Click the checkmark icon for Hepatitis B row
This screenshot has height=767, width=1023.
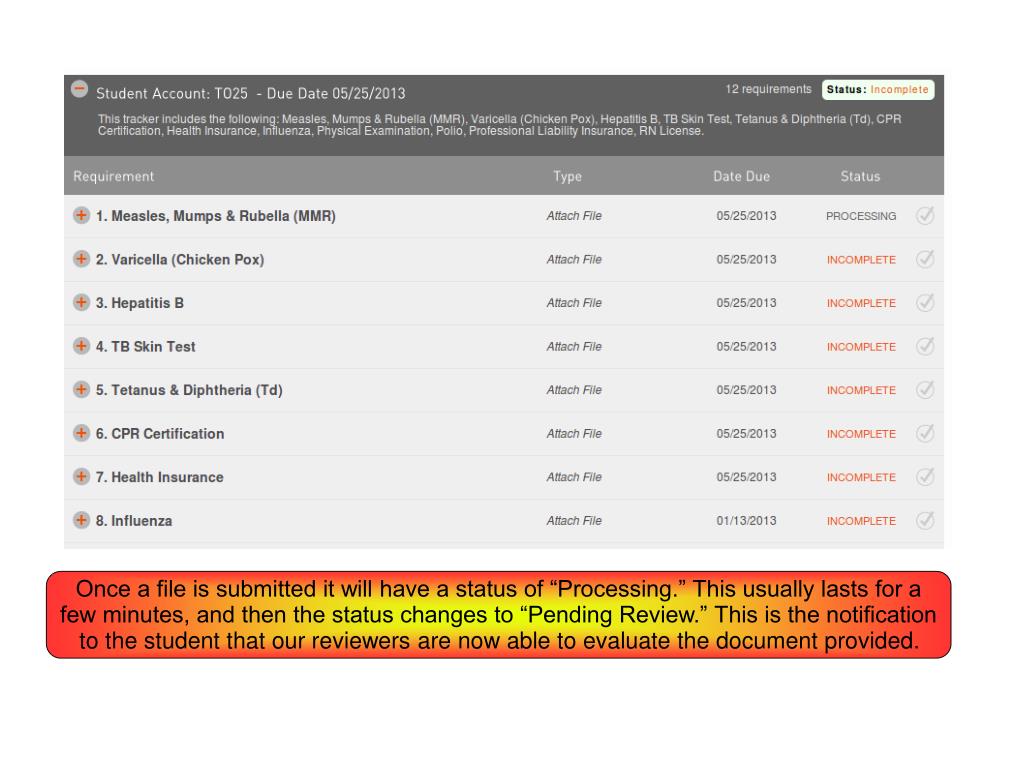click(925, 303)
